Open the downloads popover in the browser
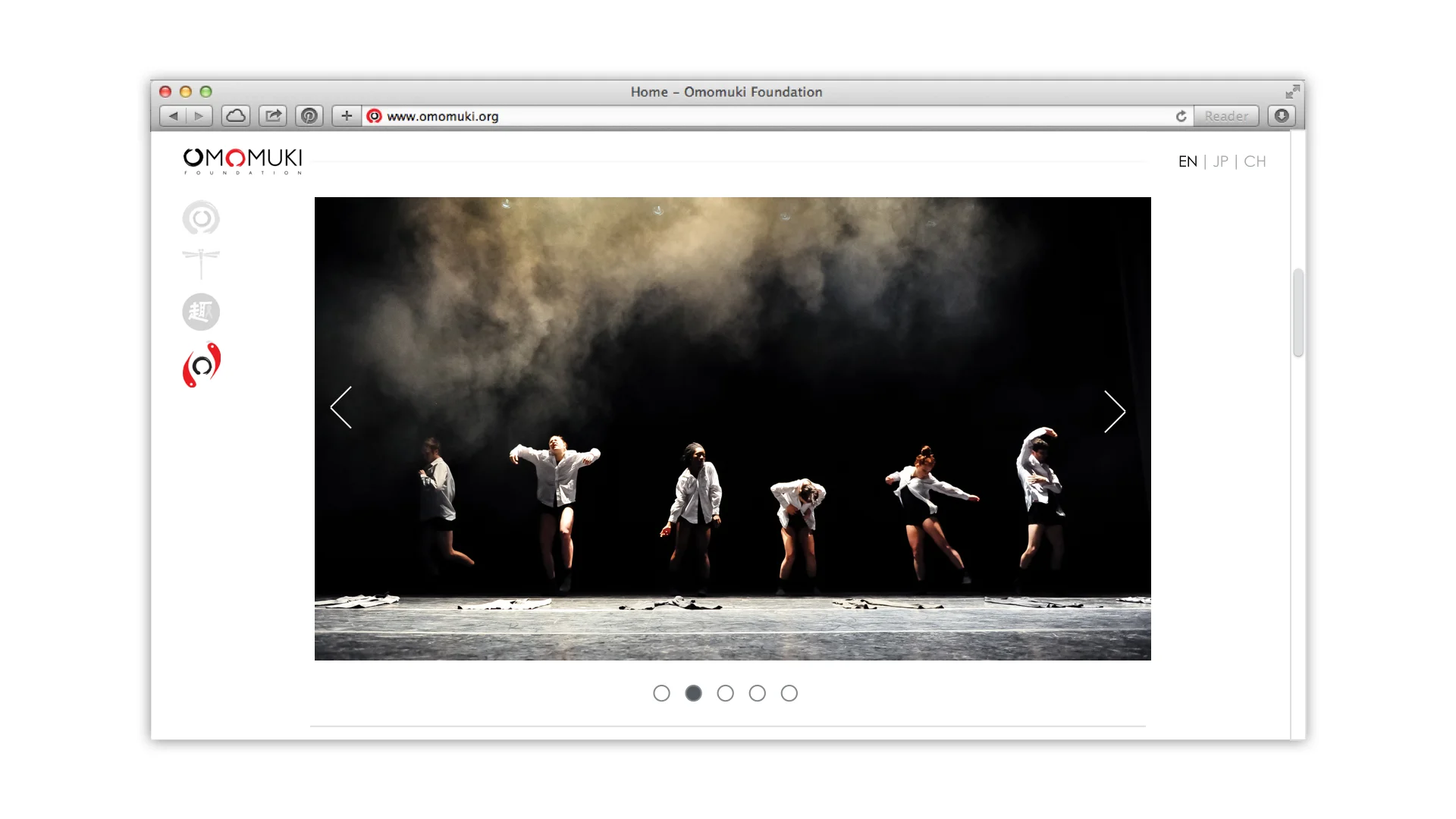Viewport: 1456px width, 819px height. 1281,115
